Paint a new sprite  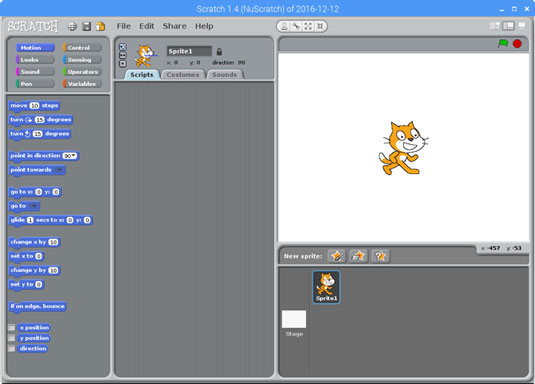337,256
